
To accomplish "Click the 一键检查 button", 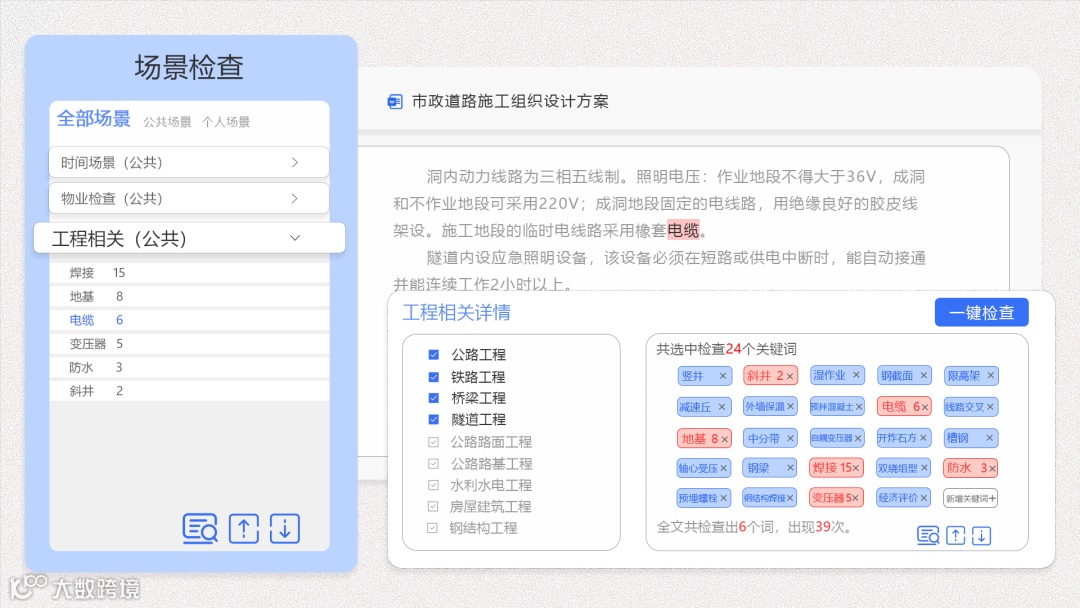I will (x=982, y=313).
